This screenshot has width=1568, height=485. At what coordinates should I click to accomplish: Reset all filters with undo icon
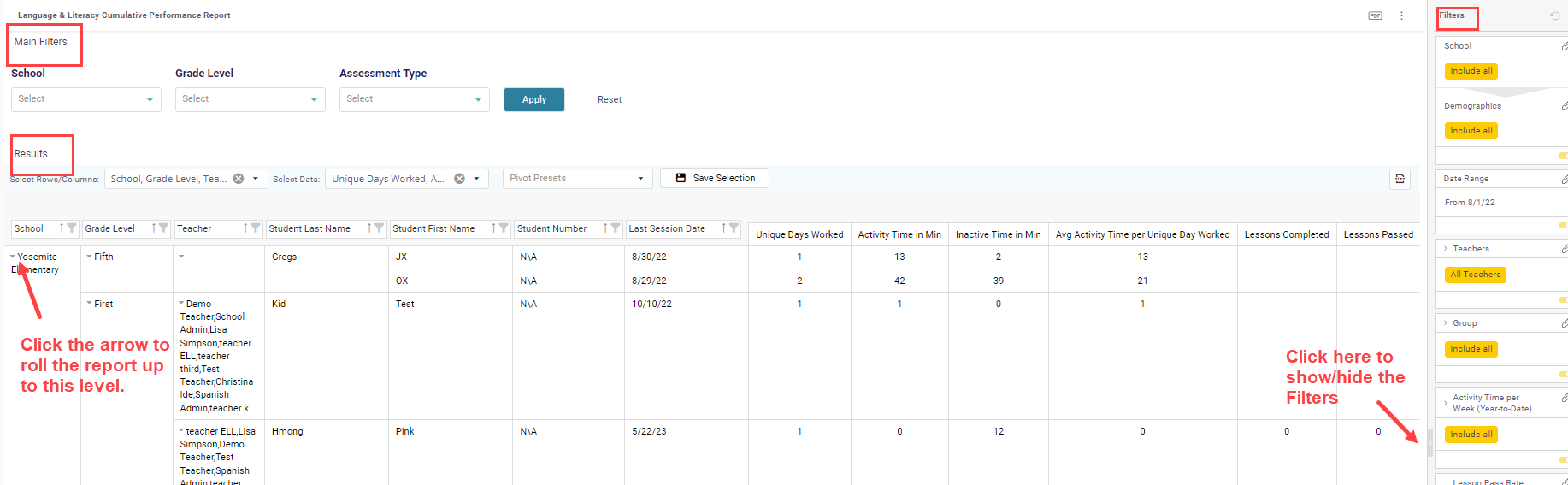pyautogui.click(x=1554, y=16)
